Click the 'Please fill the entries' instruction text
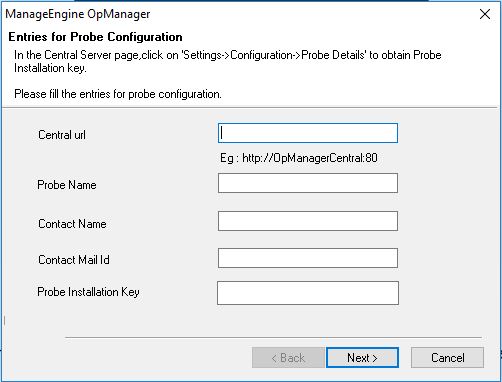The height and width of the screenshot is (382, 502). pos(118,94)
